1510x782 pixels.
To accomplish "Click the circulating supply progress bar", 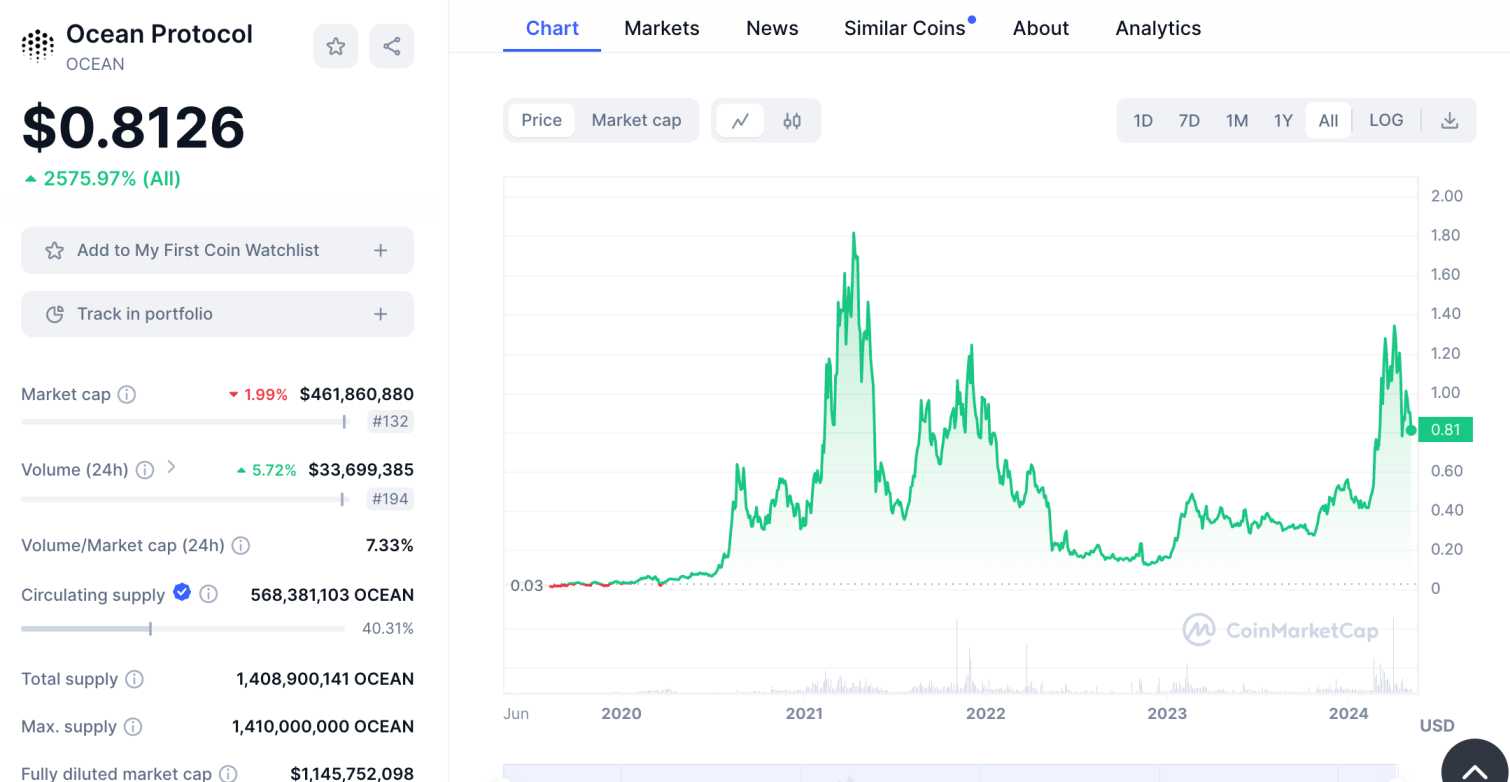I will (183, 629).
